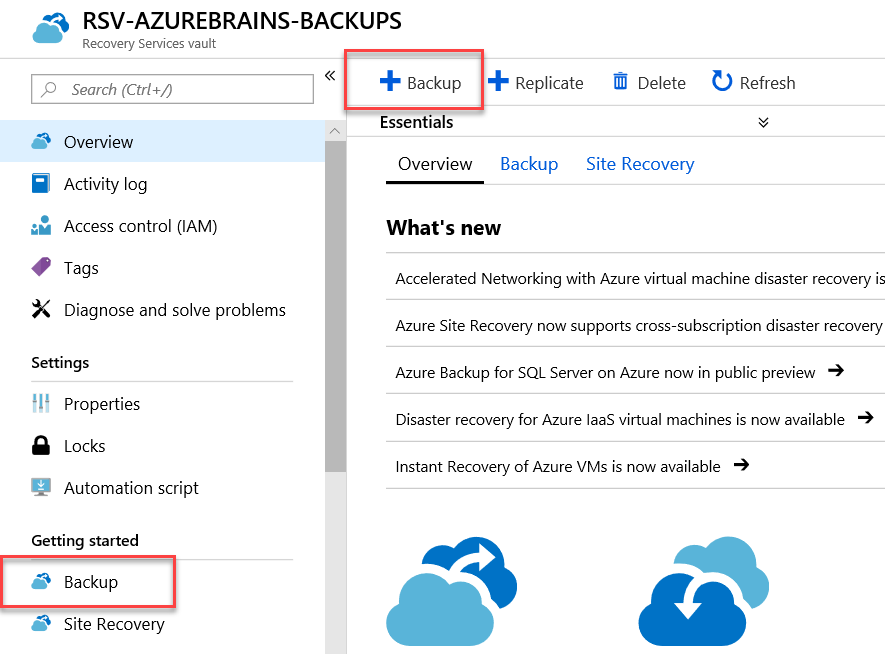
Task: Collapse the sidebar with double chevron
Action: [330, 76]
